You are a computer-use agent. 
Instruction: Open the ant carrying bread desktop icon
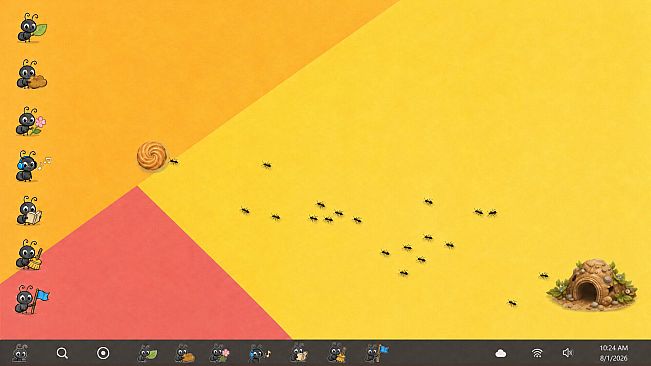click(32, 74)
